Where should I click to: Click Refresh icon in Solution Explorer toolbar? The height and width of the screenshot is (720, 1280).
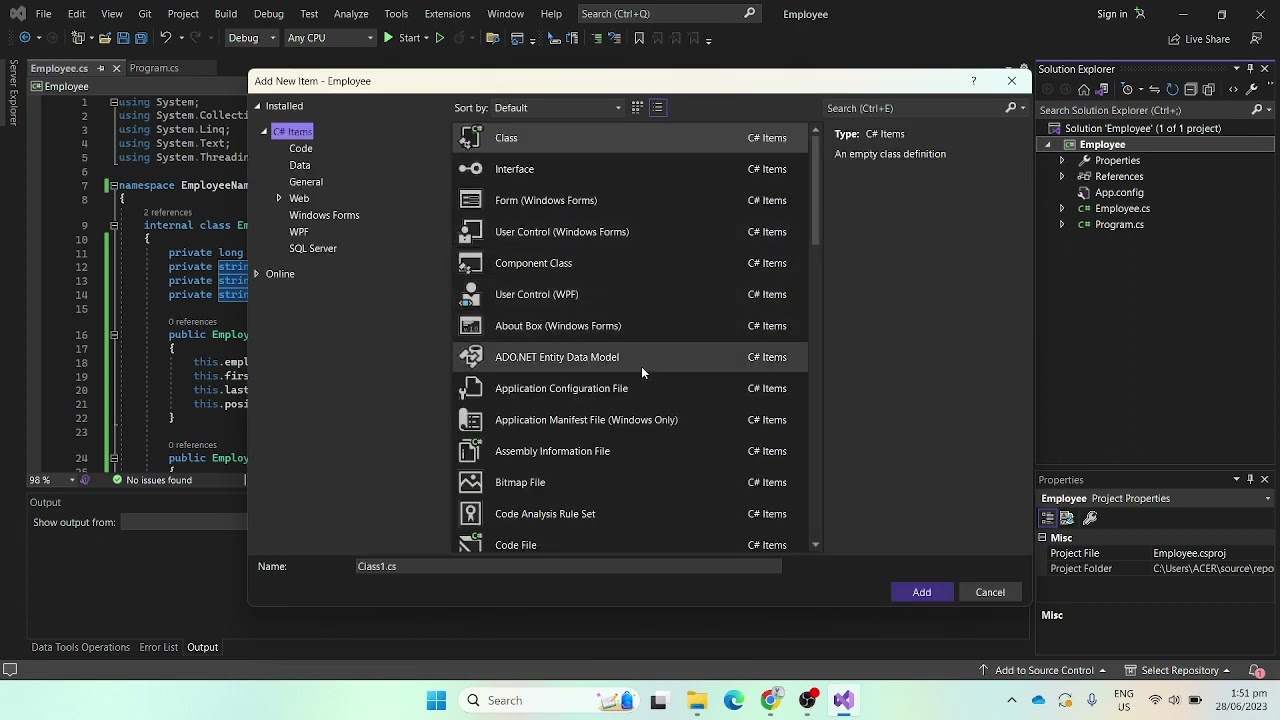coord(1172,89)
